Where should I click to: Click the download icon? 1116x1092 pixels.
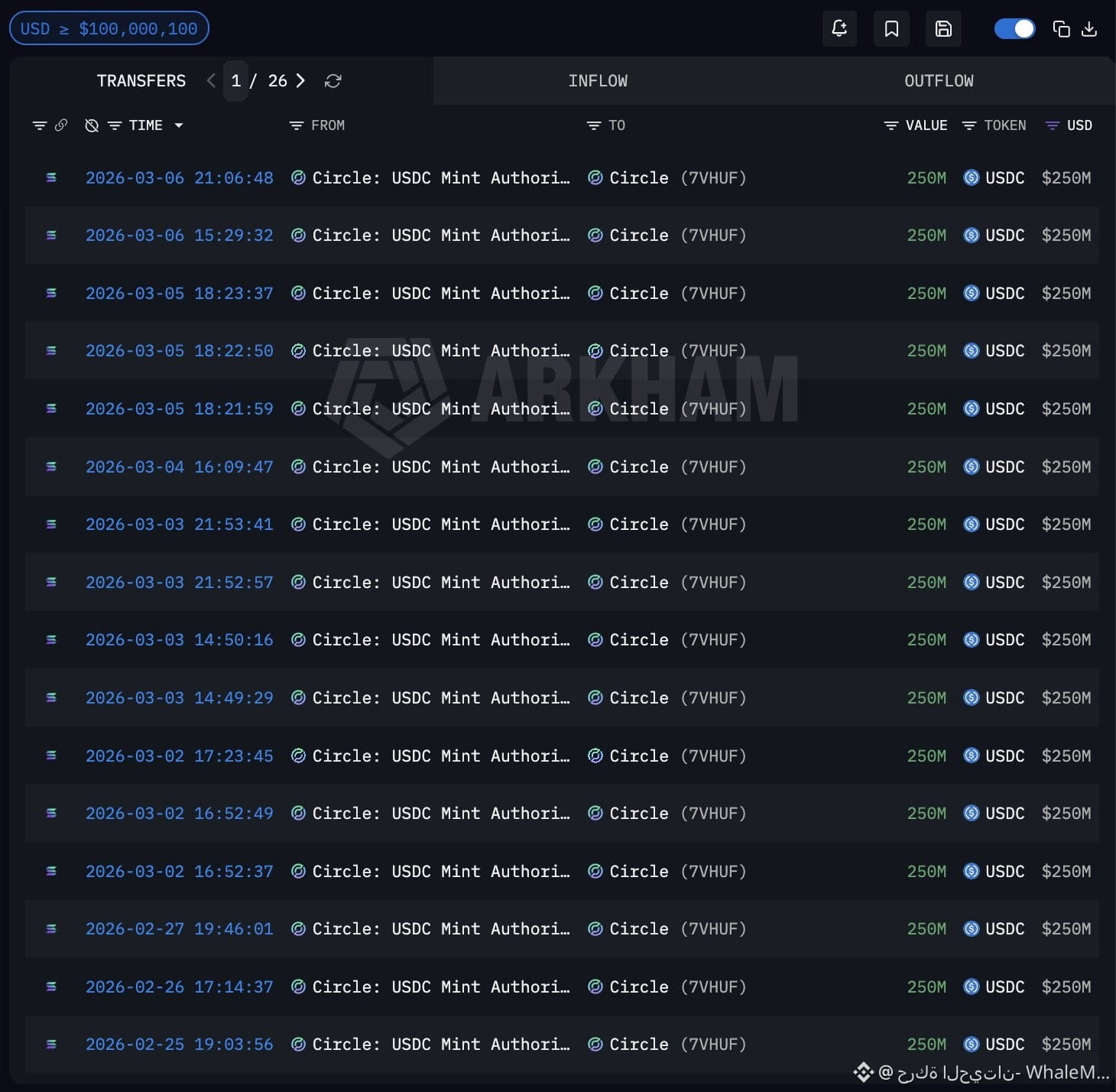[x=1089, y=29]
